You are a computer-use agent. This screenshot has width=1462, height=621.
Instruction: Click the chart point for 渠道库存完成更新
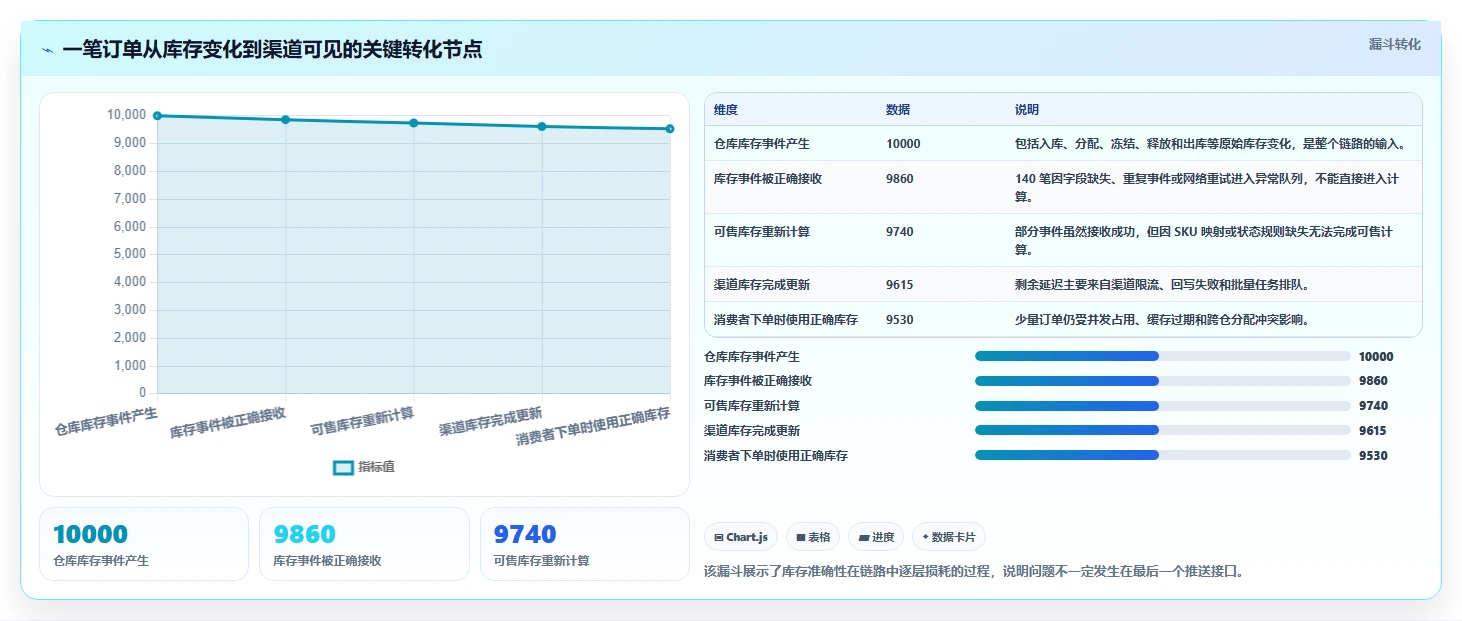(x=542, y=126)
